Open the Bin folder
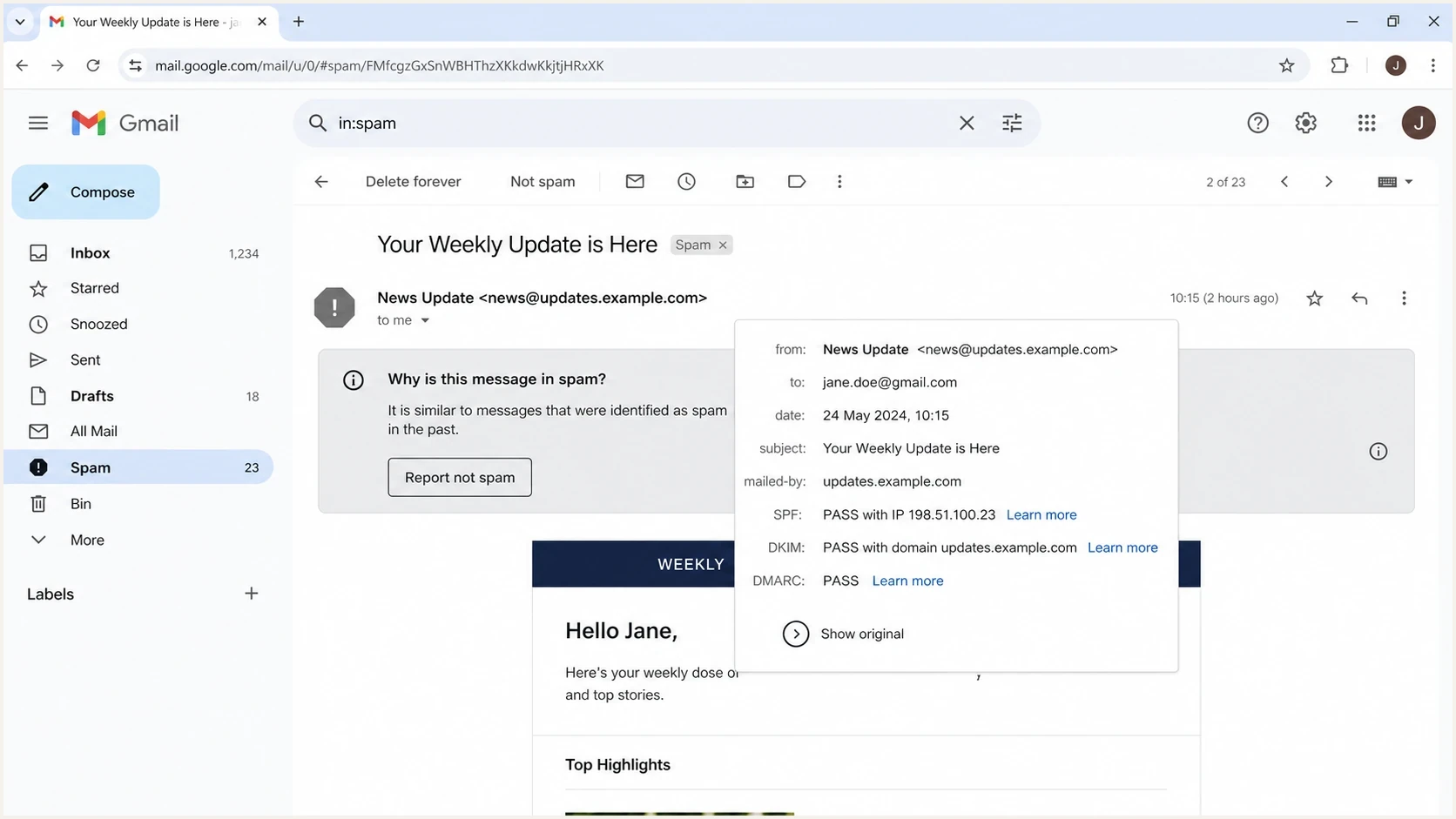This screenshot has height=819, width=1456. 138,504
